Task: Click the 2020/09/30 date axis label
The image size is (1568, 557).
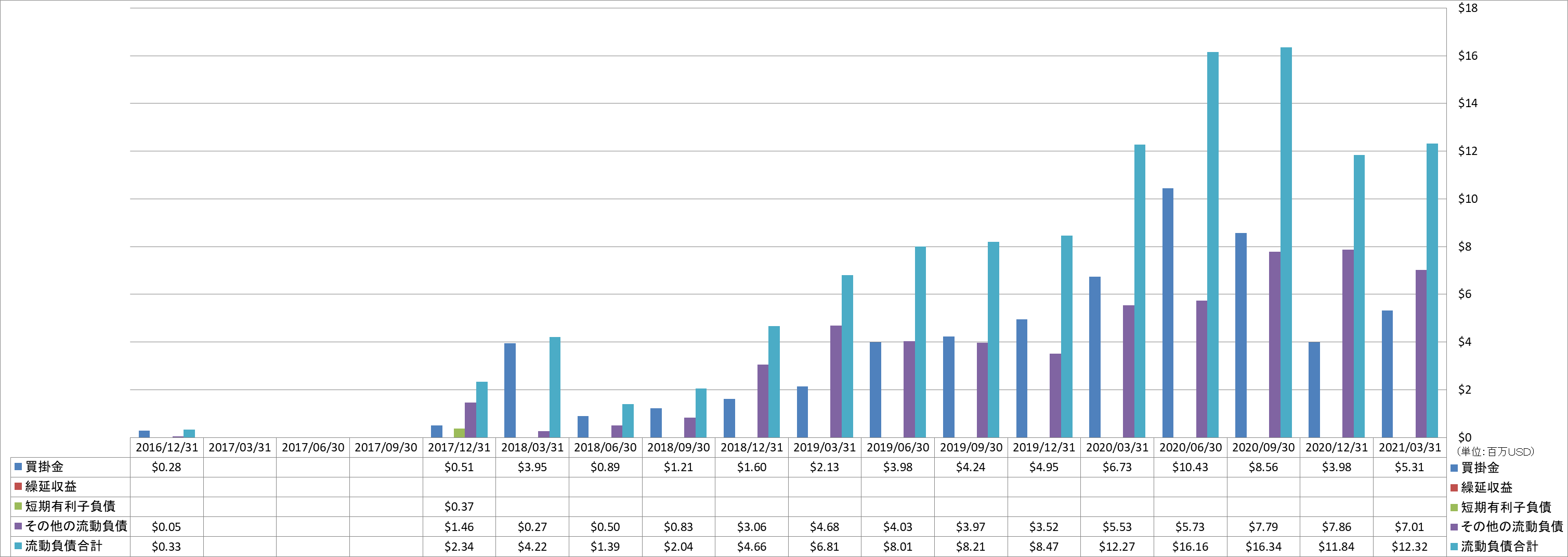Action: coord(1264,447)
